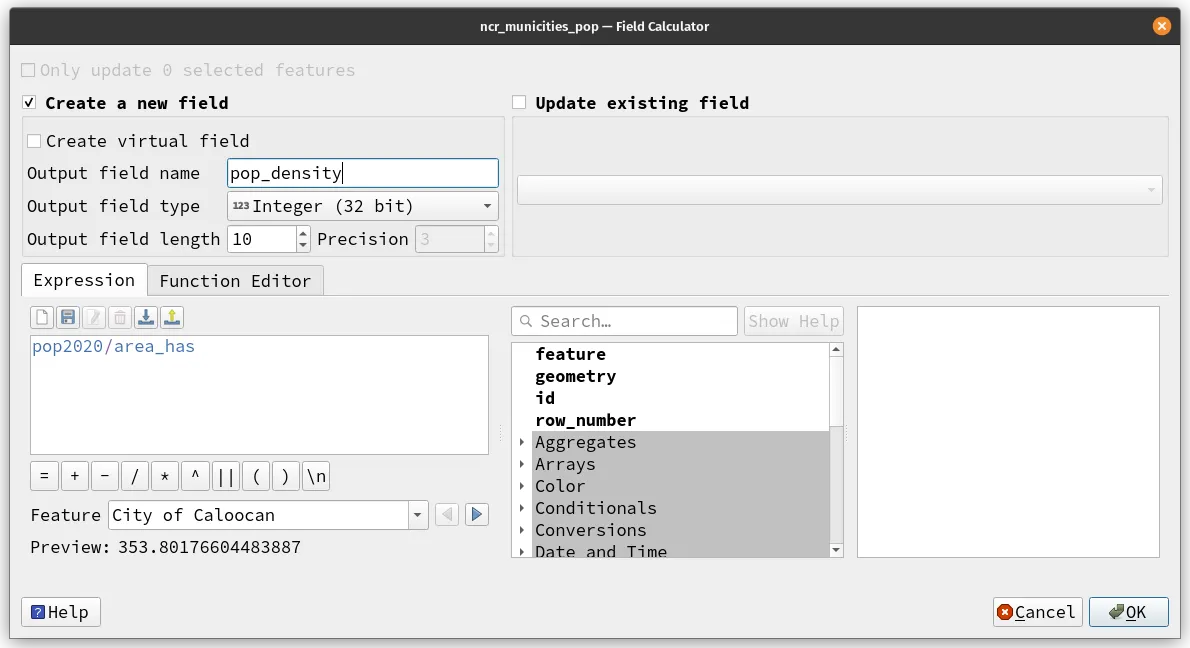Increase Output field length with up stepper
This screenshot has height=648, width=1190.
(x=302, y=232)
